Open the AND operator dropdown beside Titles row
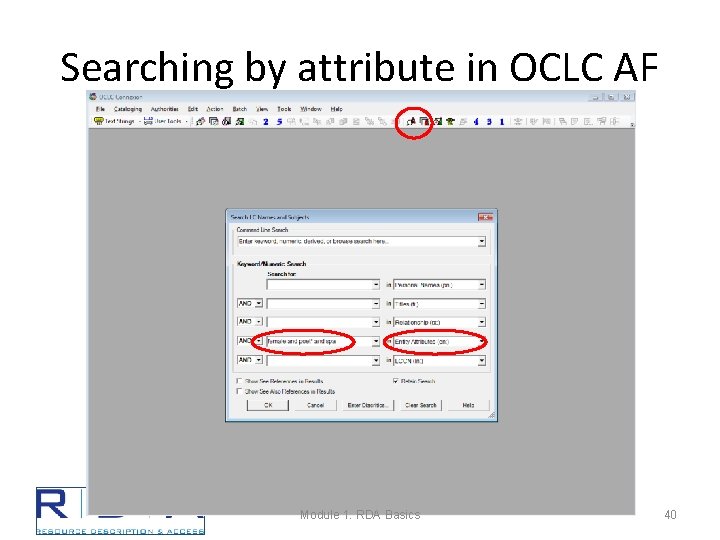Viewport: 720px width, 540px height. (x=259, y=304)
